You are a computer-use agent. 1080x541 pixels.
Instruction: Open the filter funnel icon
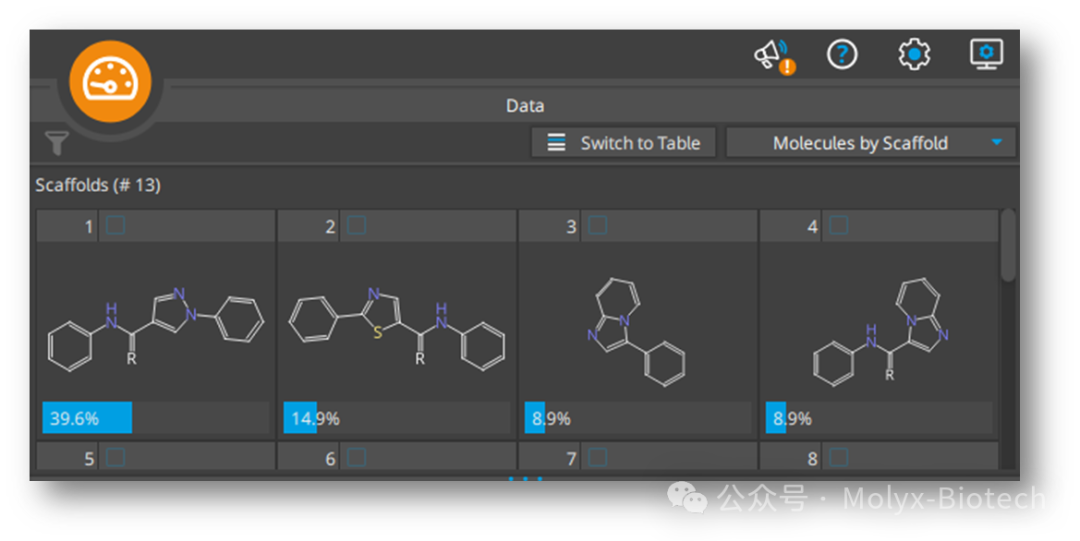tap(56, 143)
